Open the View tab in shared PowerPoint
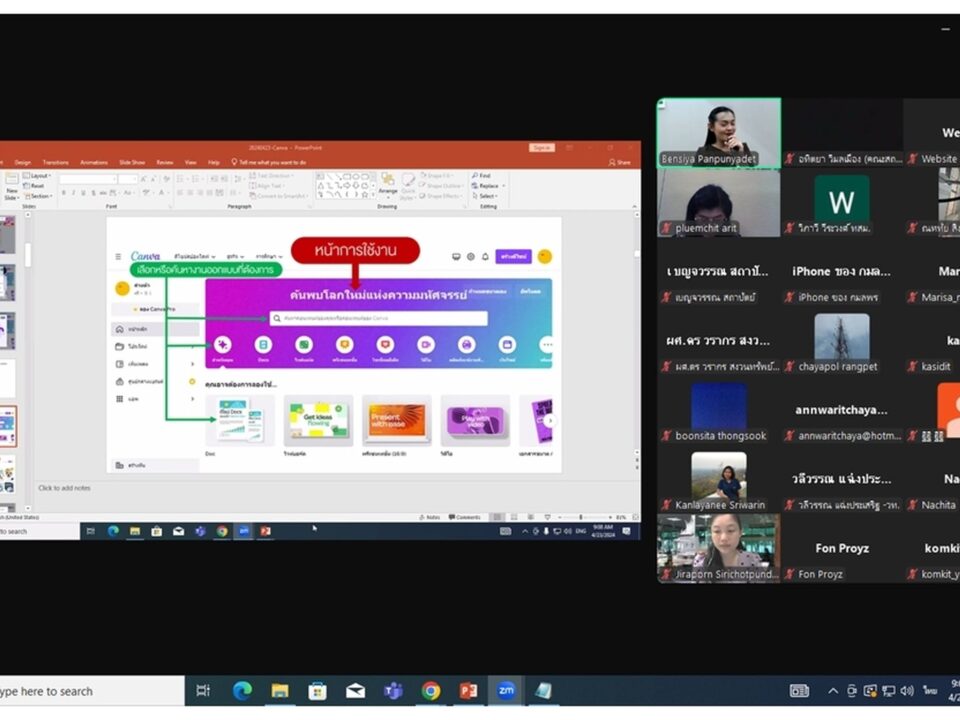This screenshot has width=960, height=720. point(190,162)
